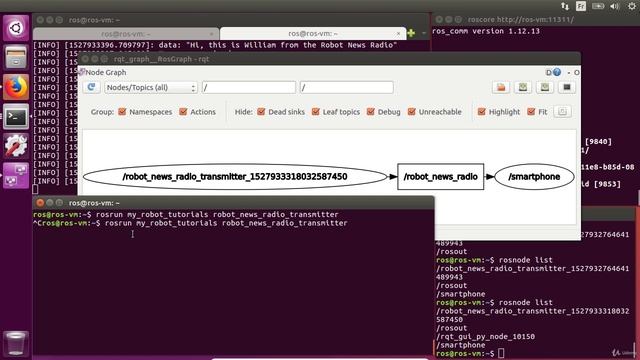Toggle the Namespaces group checkbox

coord(122,112)
